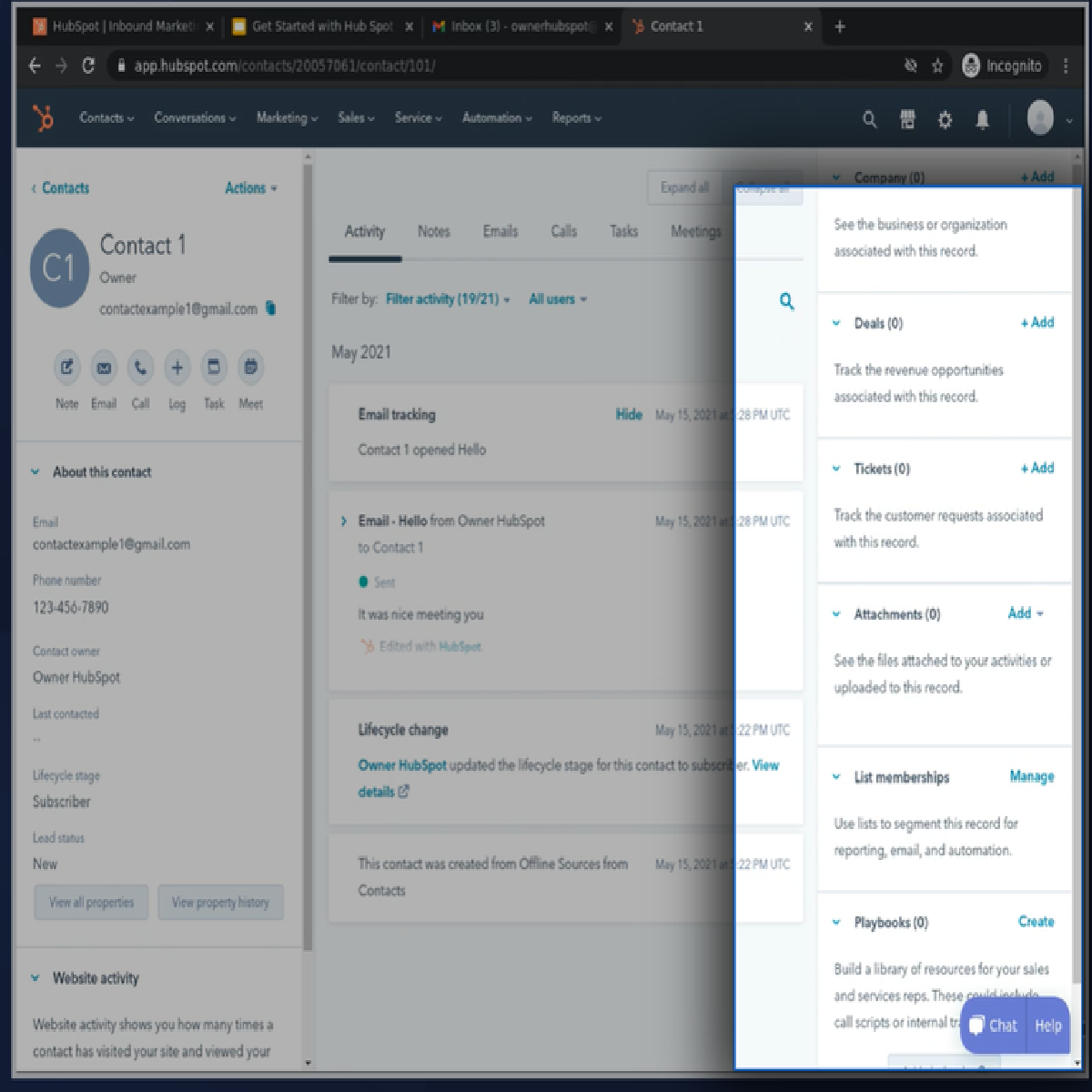
Task: Create a Note using the Note icon
Action: click(x=67, y=368)
